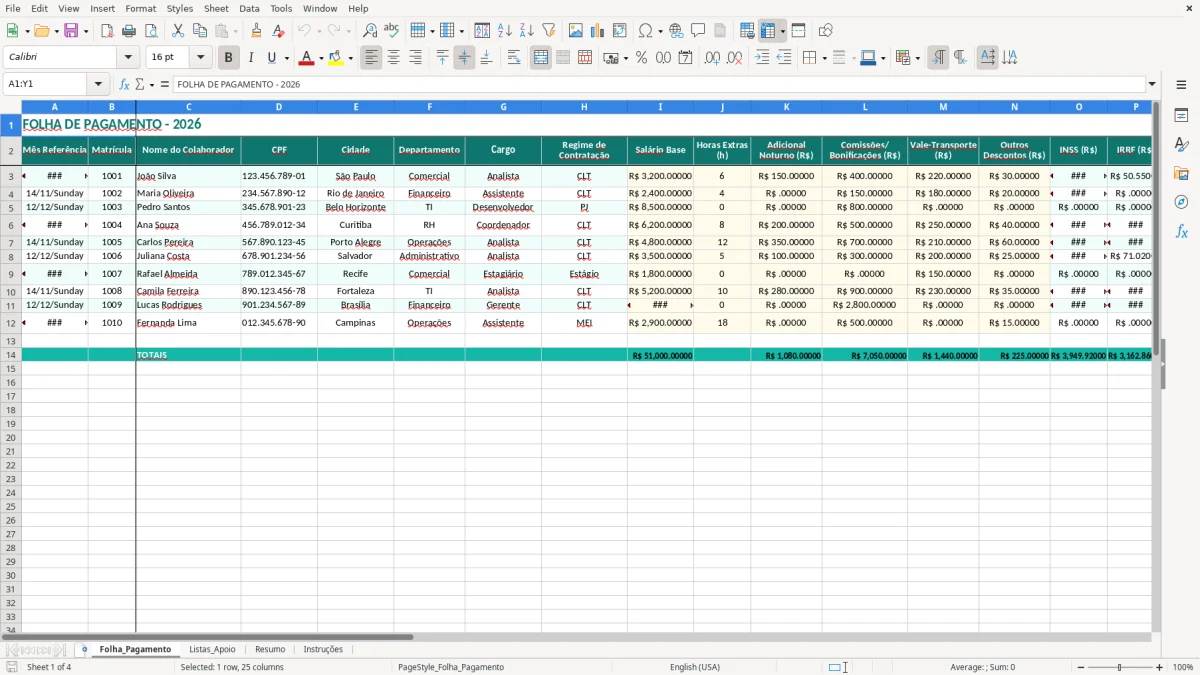Toggle Align Left

[371, 58]
